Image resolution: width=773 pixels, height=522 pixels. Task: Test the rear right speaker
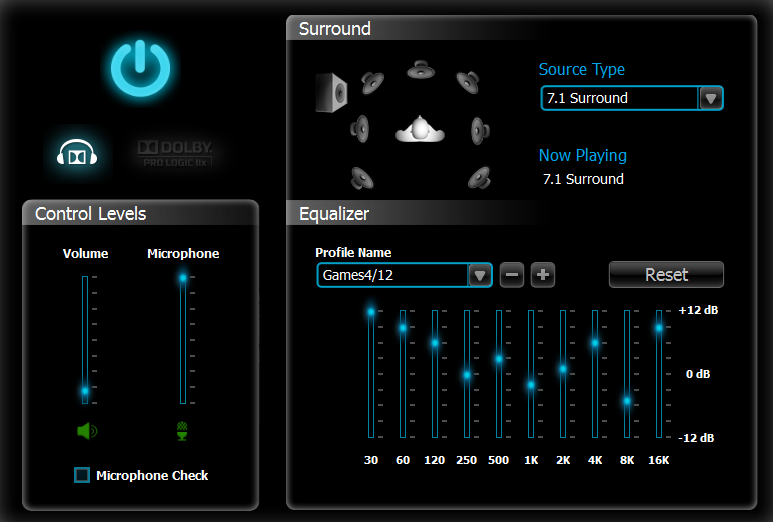[x=479, y=178]
